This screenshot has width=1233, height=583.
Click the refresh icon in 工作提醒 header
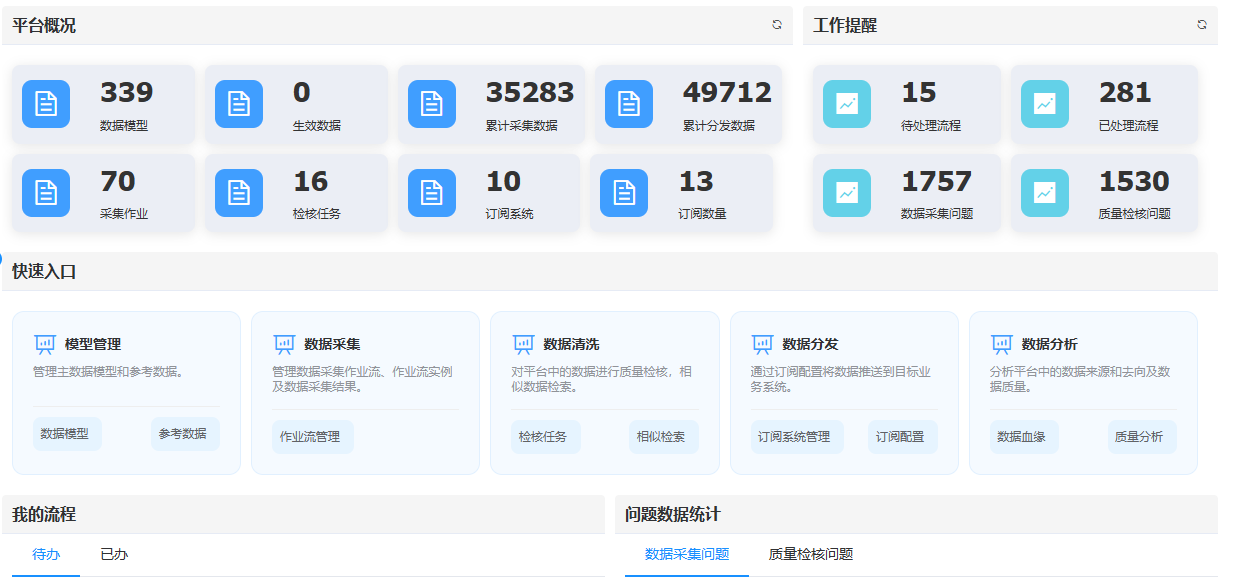1202,25
